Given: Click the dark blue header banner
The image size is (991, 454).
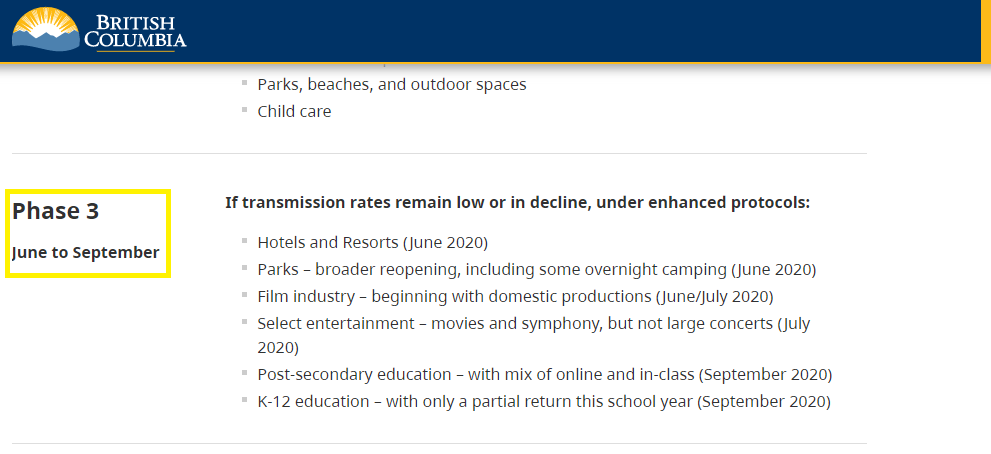Looking at the screenshot, I should point(490,31).
